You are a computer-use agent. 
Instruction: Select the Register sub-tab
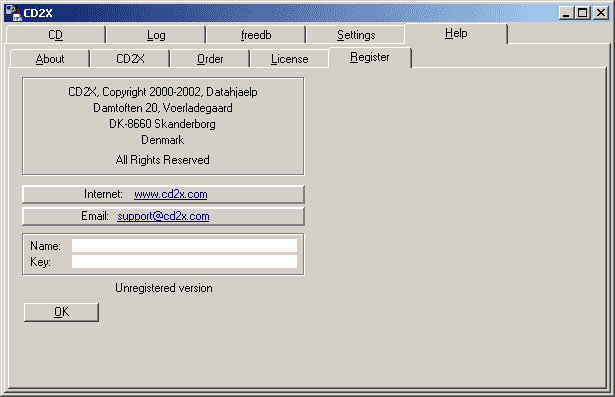[x=370, y=57]
